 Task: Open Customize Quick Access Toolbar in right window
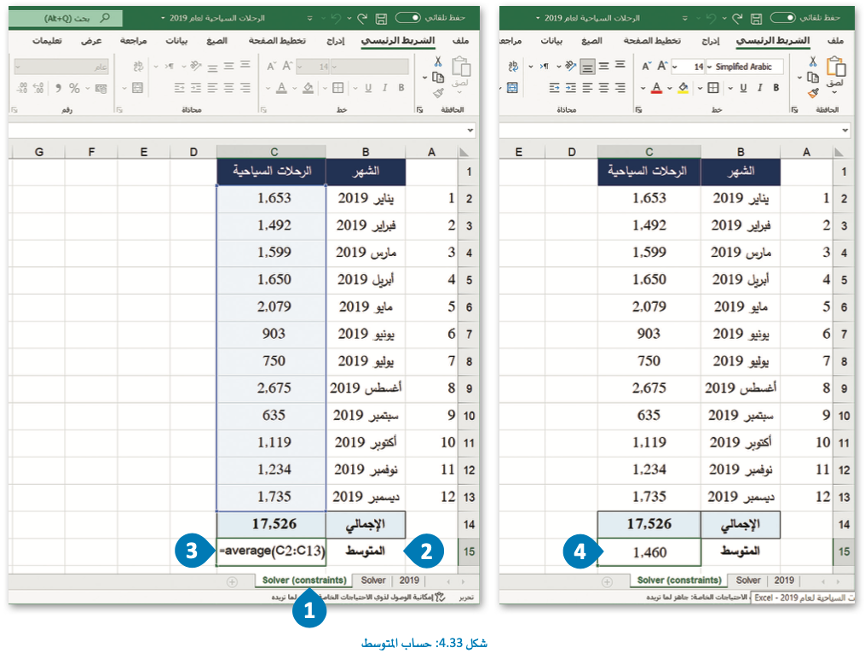pos(685,18)
